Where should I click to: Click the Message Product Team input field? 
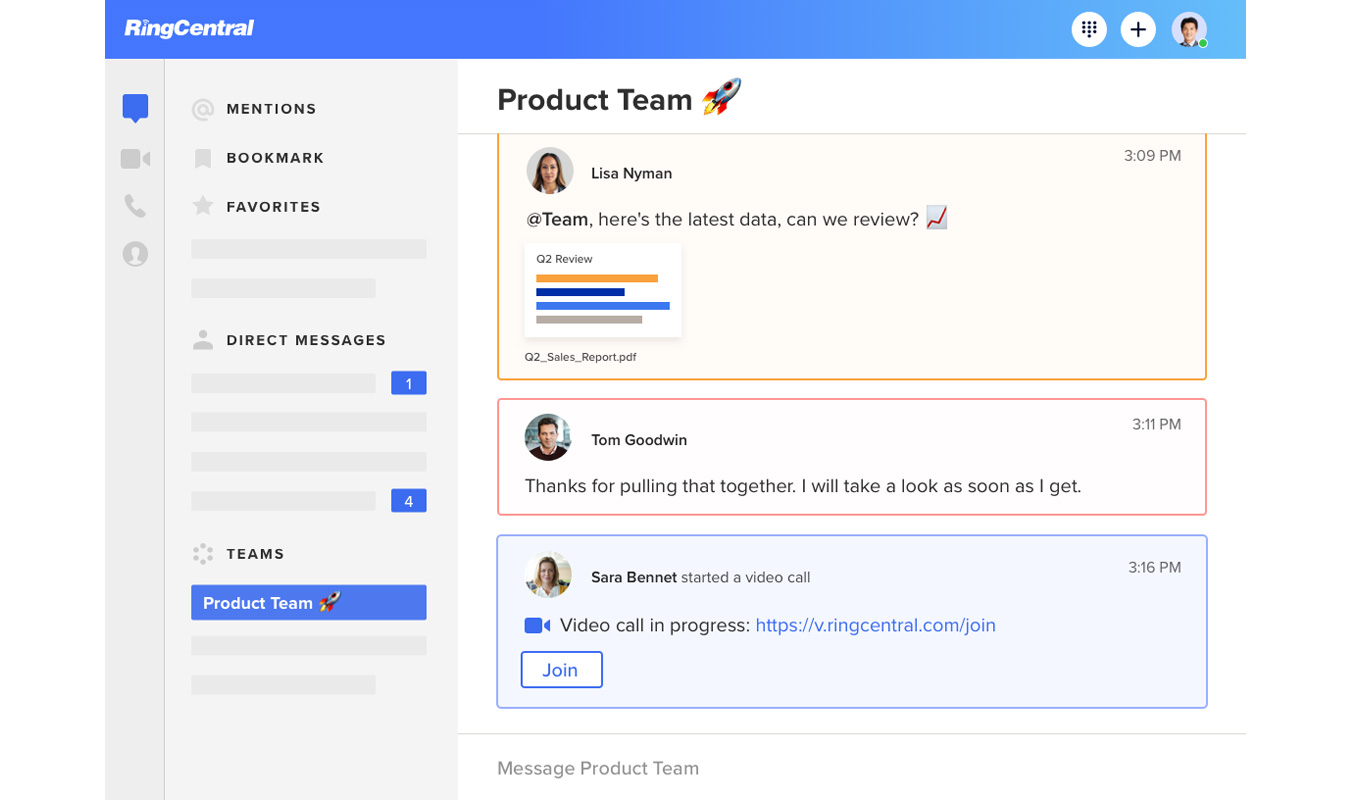851,768
